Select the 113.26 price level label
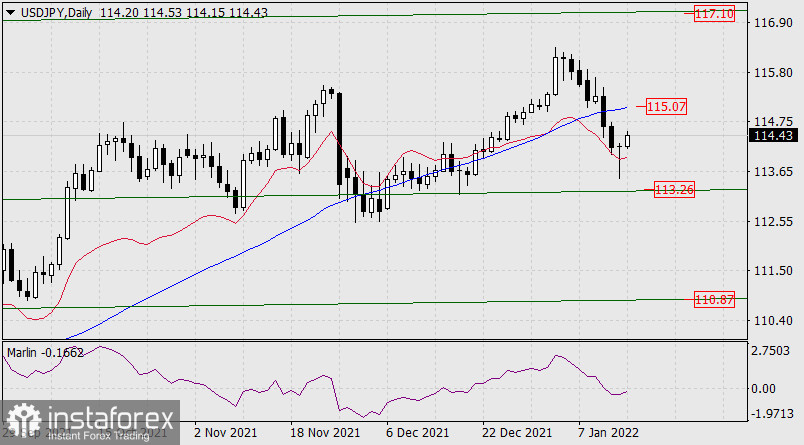The height and width of the screenshot is (445, 804). 674,190
